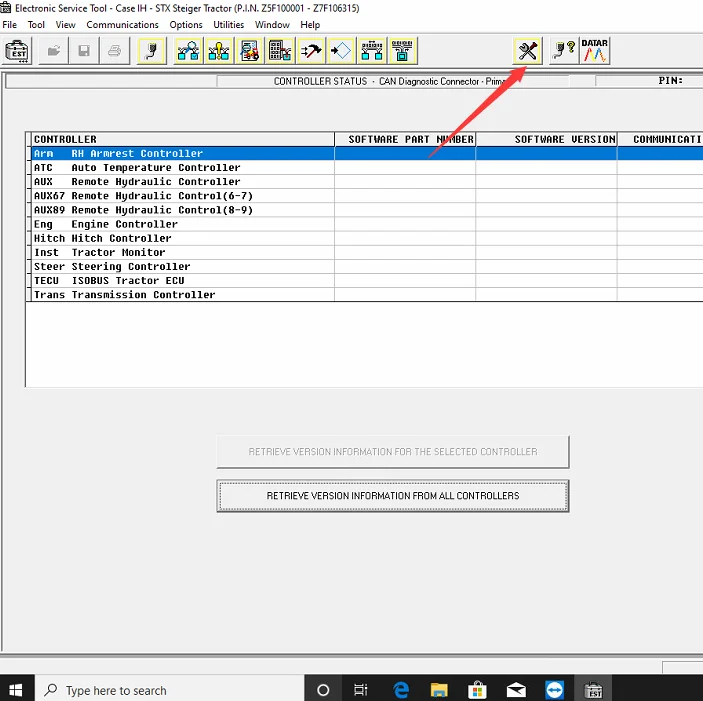Open TeamViewer from the taskbar
The image size is (703, 701).
555,690
